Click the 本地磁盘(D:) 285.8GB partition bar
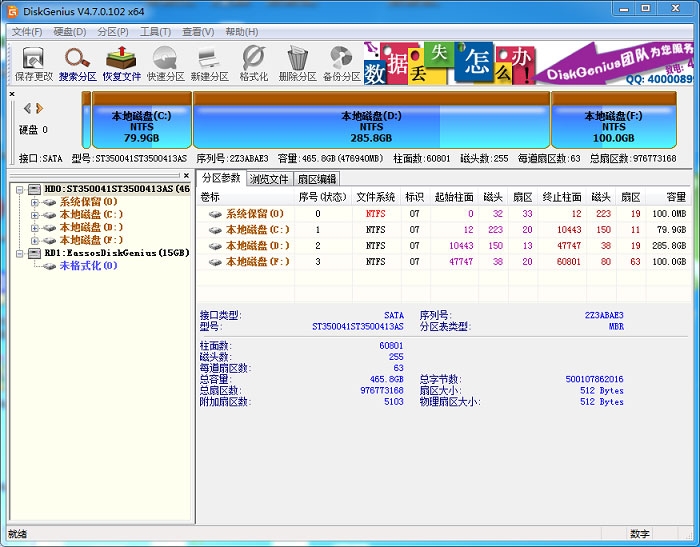 371,126
